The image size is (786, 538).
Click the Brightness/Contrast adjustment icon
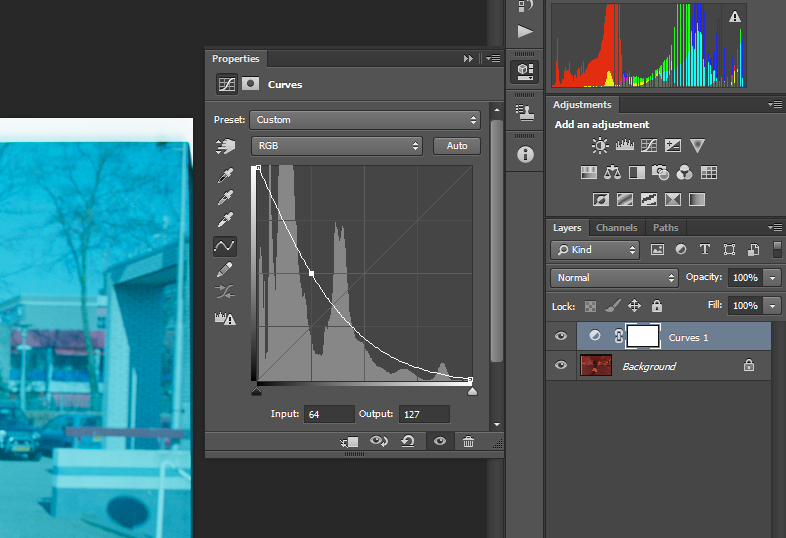(x=599, y=146)
